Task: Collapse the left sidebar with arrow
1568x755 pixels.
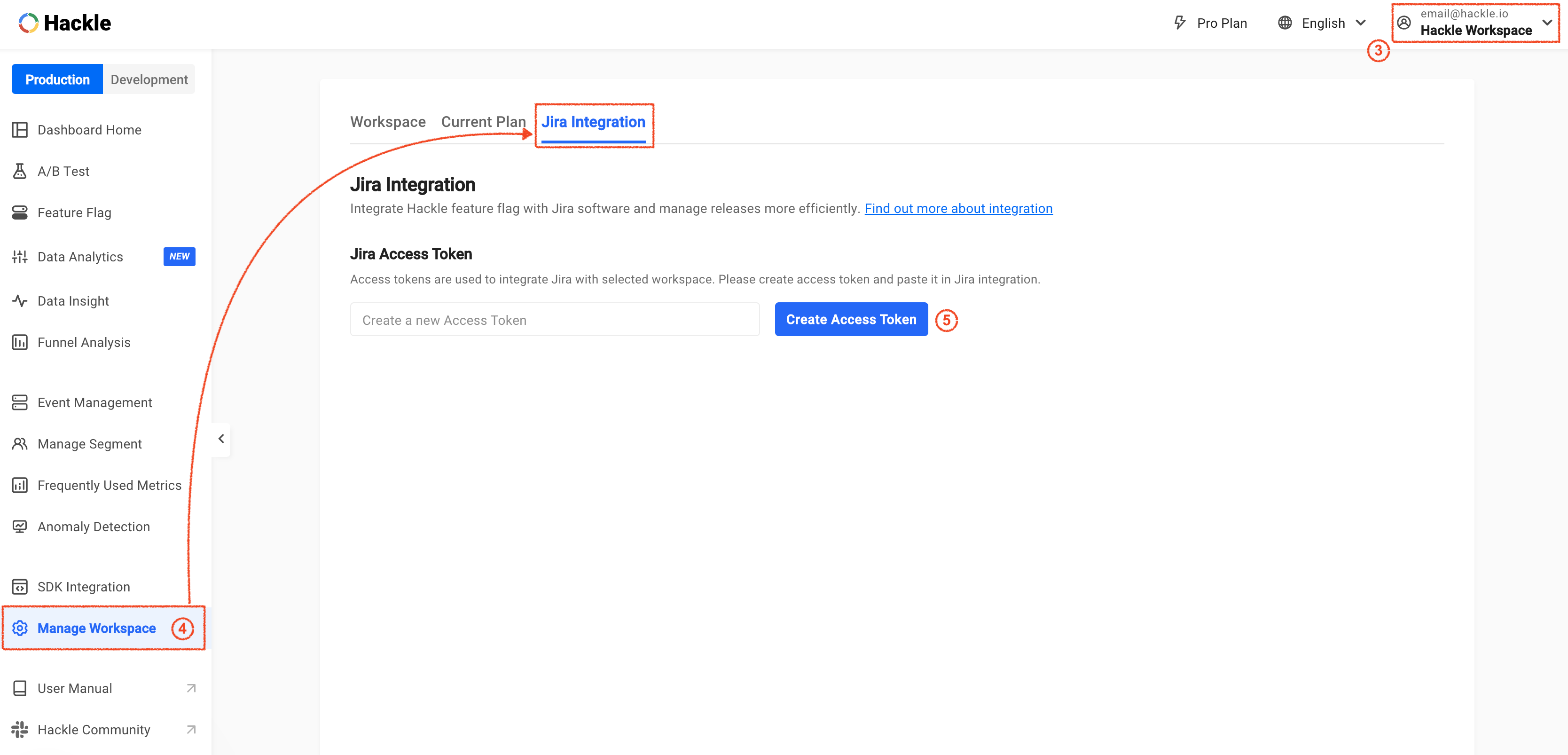Action: coord(221,439)
